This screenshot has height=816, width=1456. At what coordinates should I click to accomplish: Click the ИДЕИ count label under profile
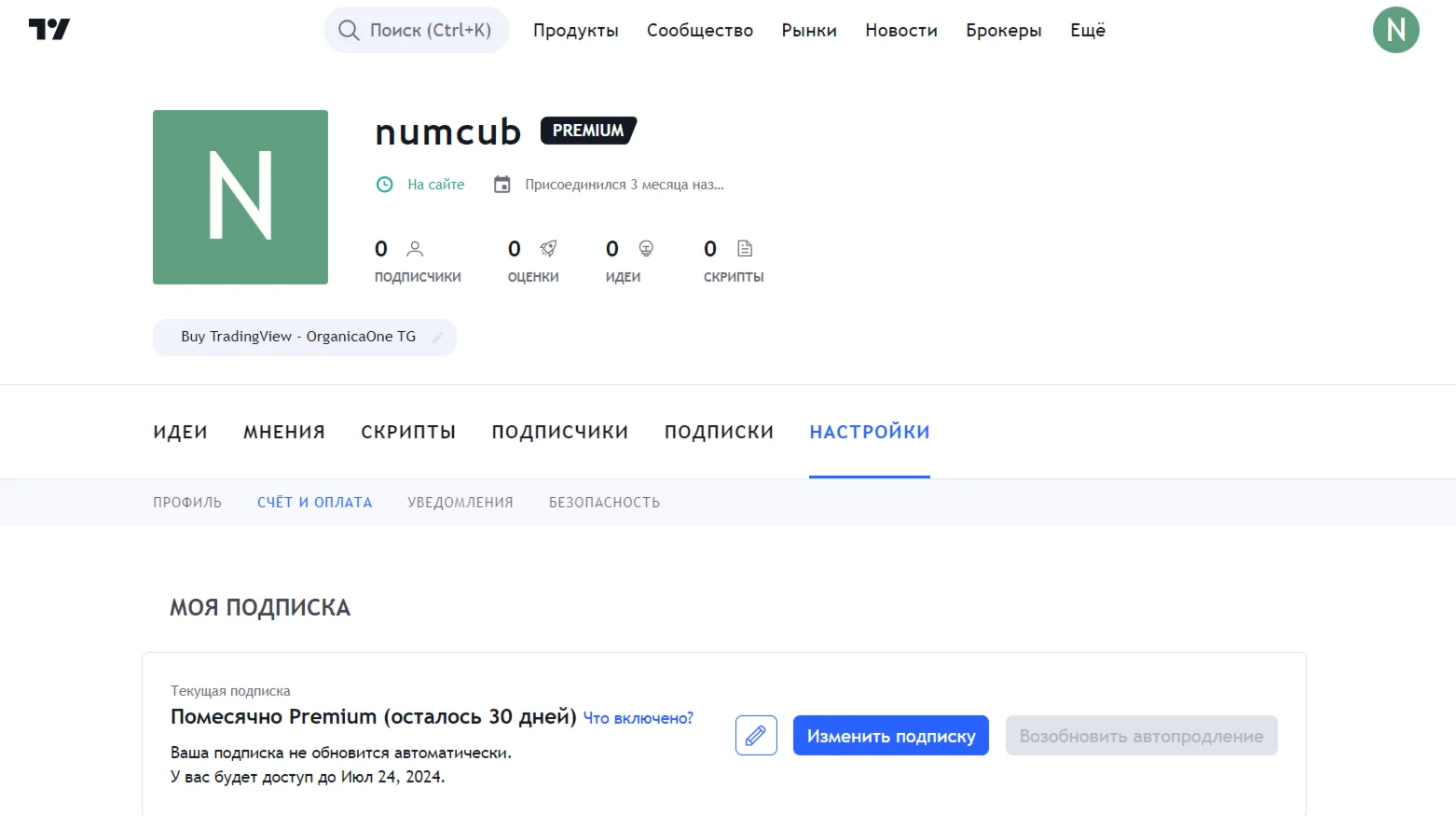(623, 277)
